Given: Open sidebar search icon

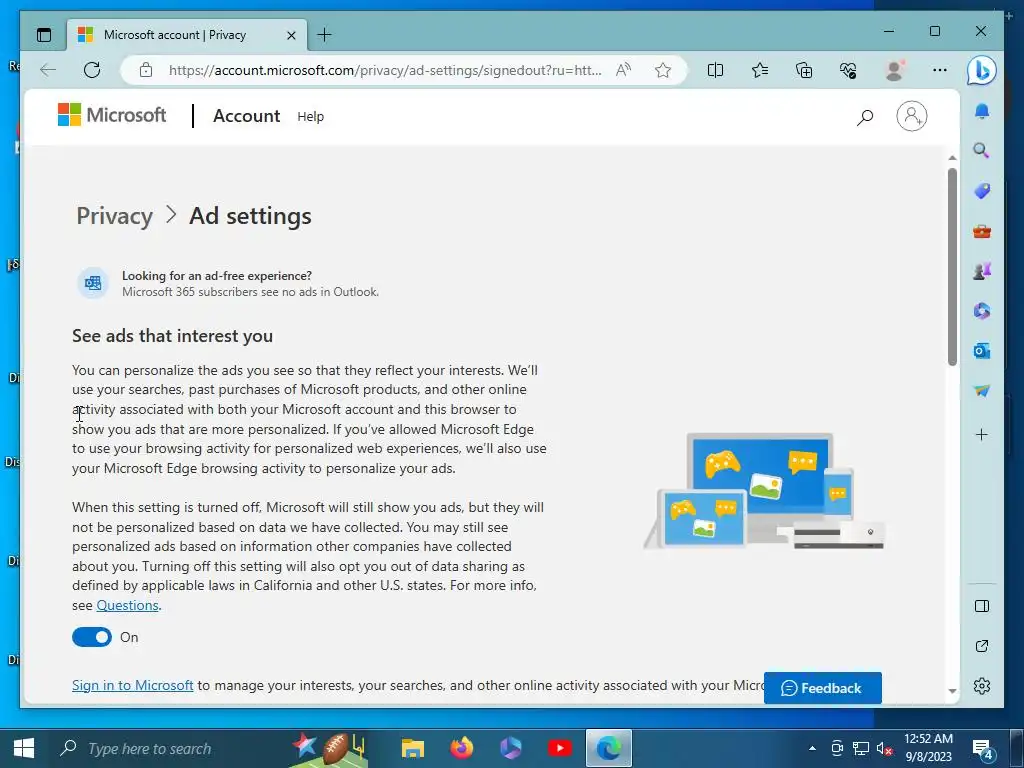Looking at the screenshot, I should coord(982,150).
